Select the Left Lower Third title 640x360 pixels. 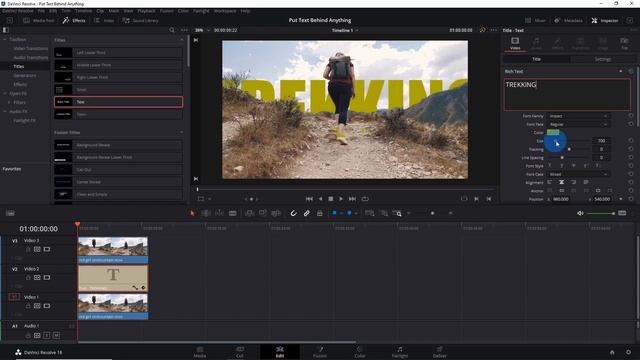pos(118,53)
